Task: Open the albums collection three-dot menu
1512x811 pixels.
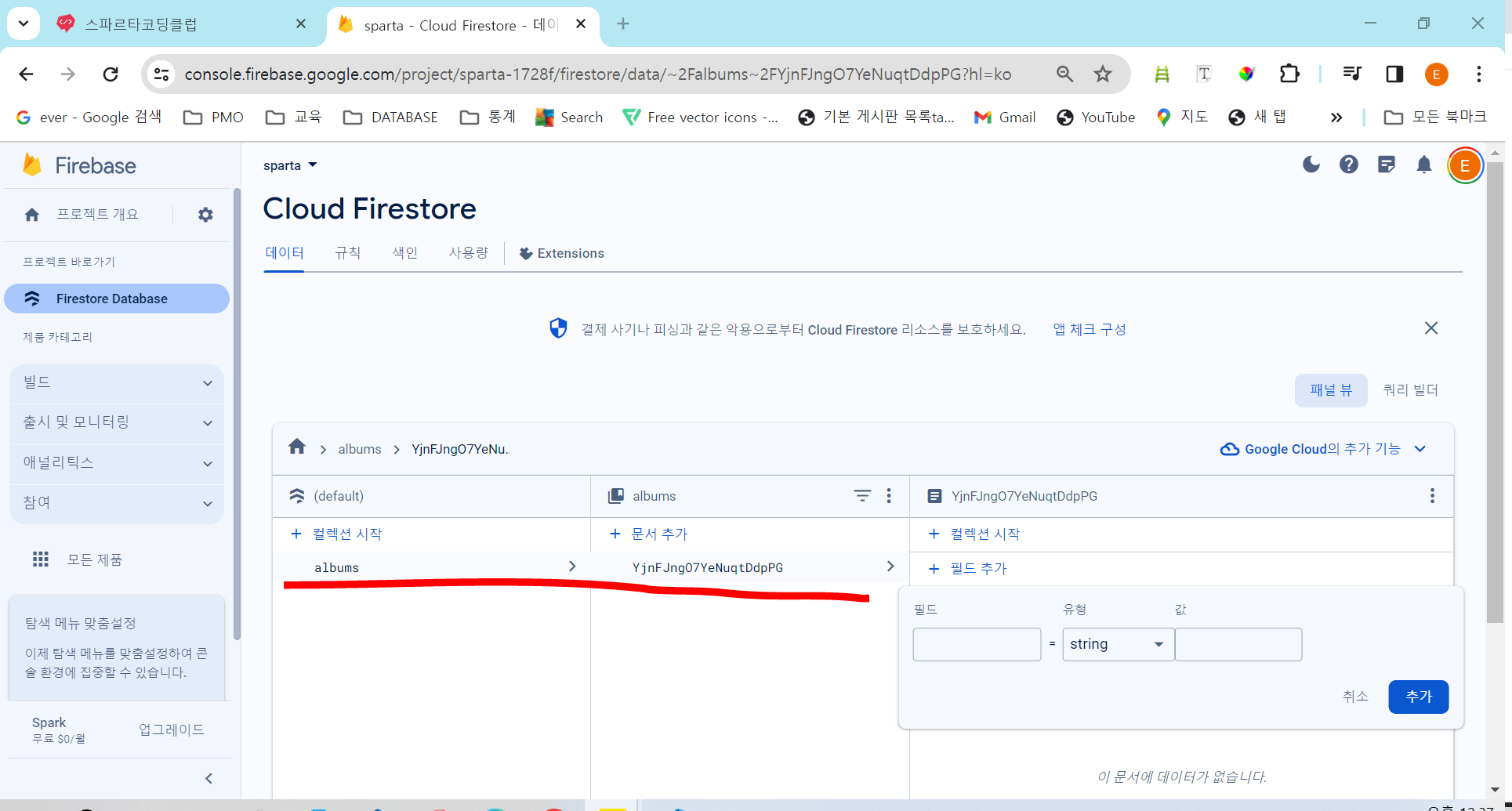Action: [889, 496]
